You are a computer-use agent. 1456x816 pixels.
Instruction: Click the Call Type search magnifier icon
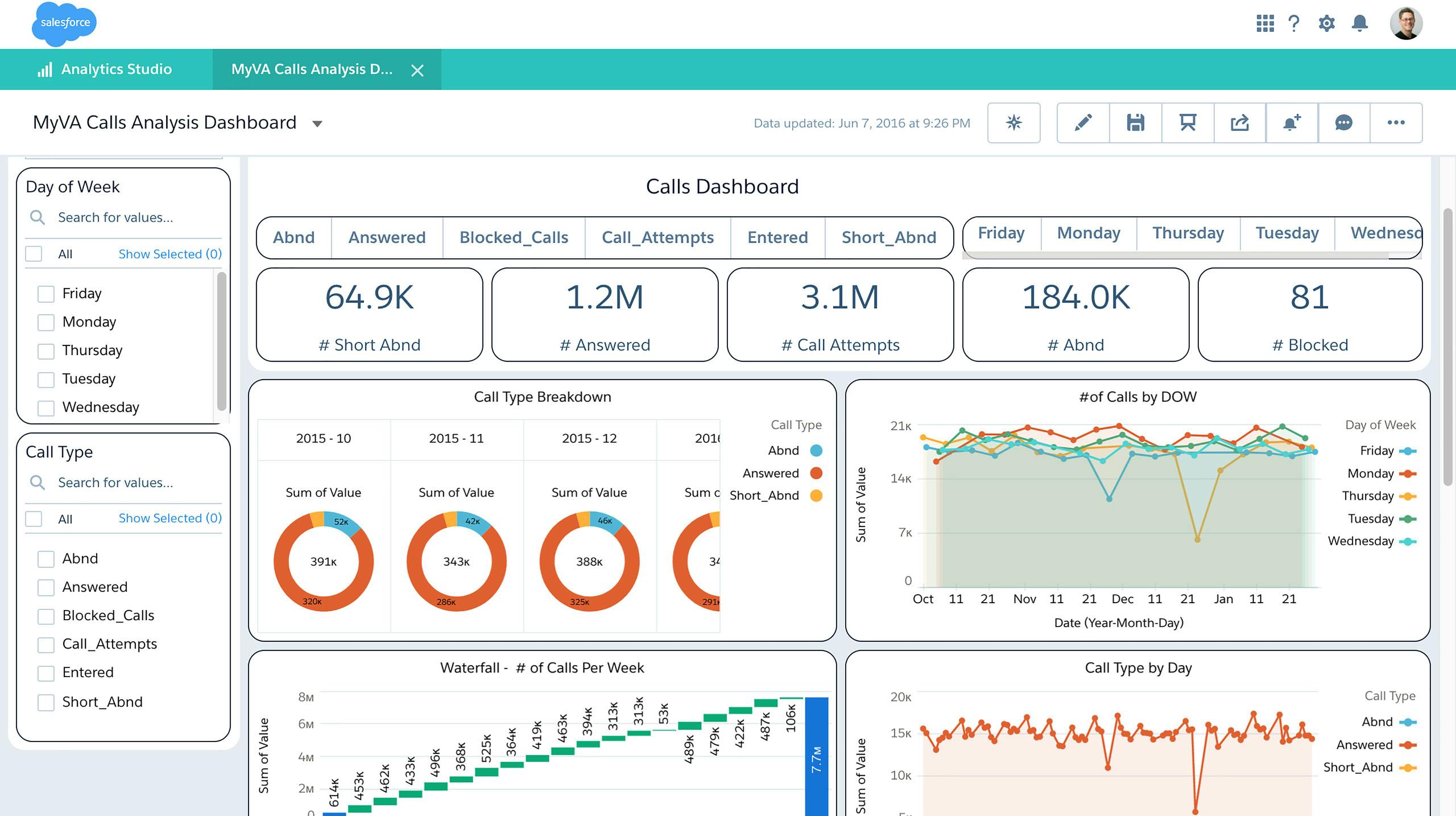(38, 483)
